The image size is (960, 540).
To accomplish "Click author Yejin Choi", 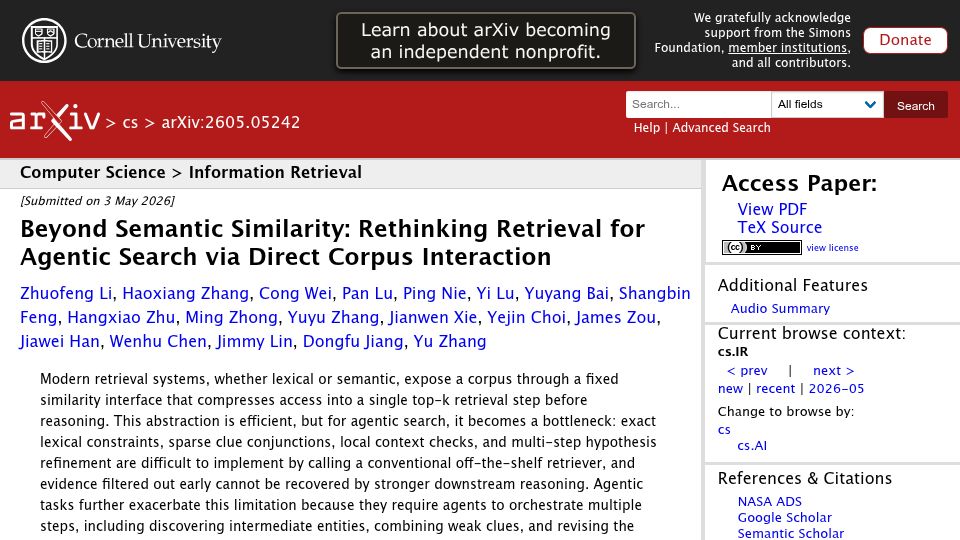I will (x=526, y=317).
